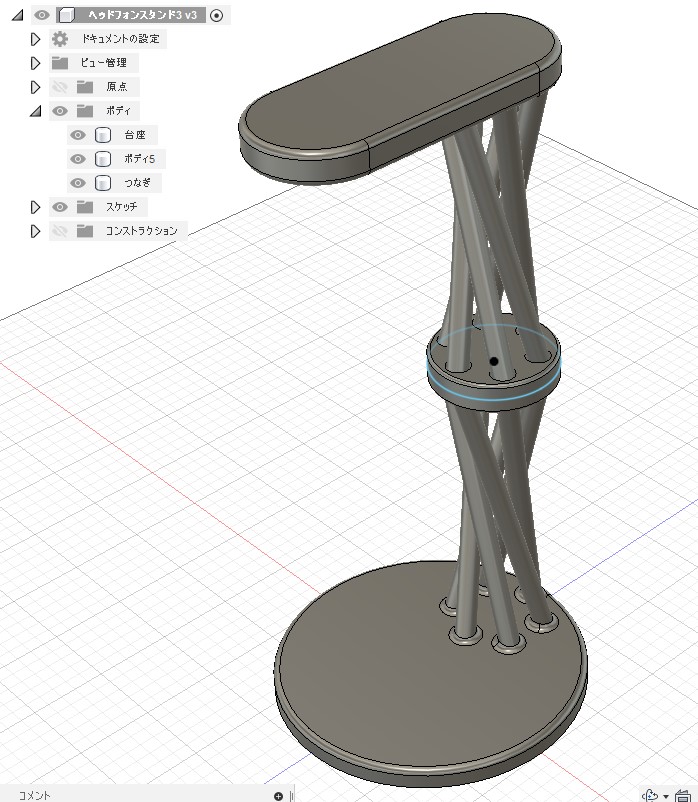Show the hidden コンストラクション folder
The height and width of the screenshot is (802, 698).
tap(60, 231)
